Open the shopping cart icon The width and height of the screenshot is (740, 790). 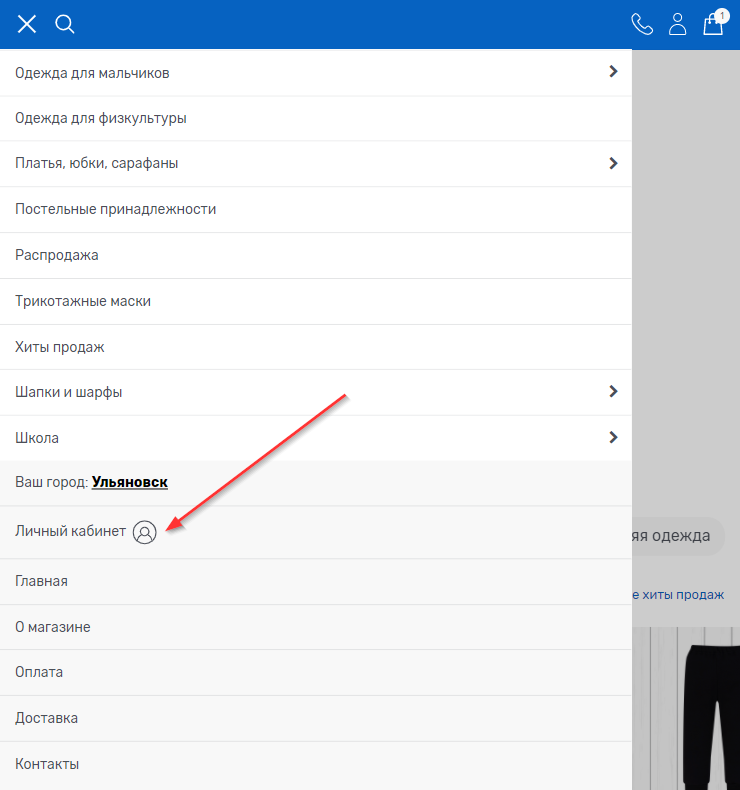pyautogui.click(x=713, y=24)
